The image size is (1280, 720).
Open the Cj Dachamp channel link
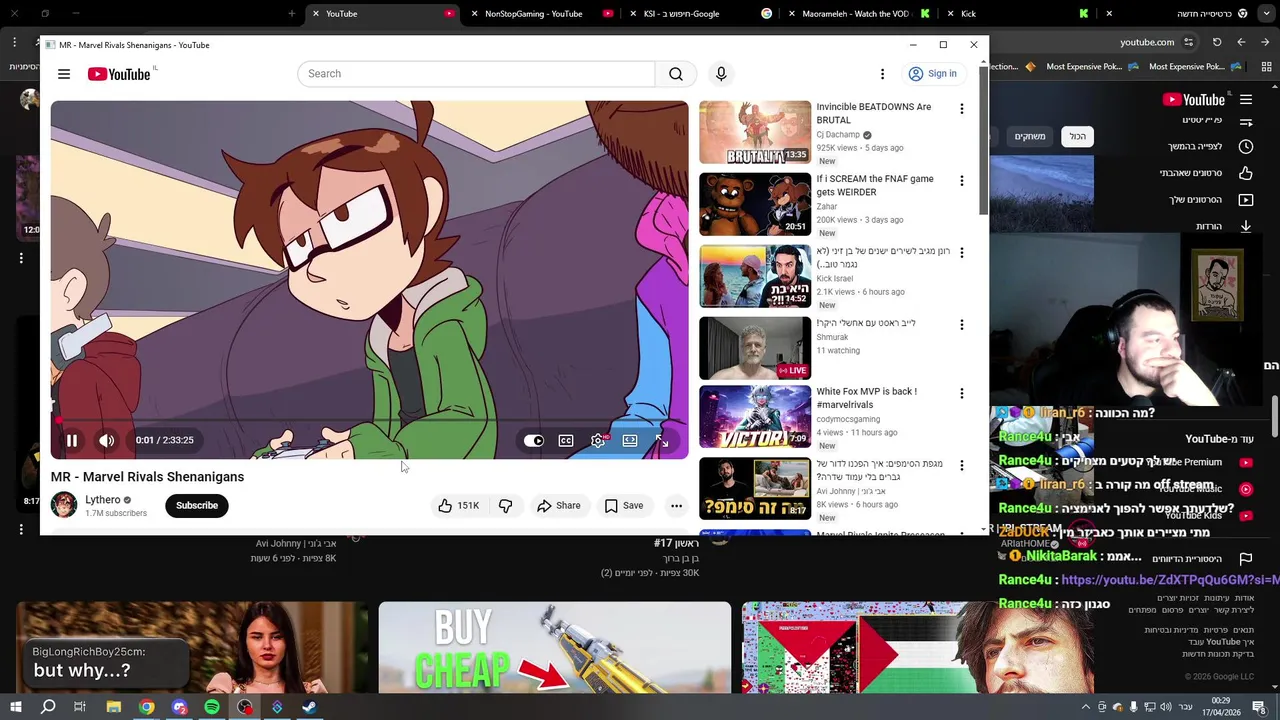838,135
